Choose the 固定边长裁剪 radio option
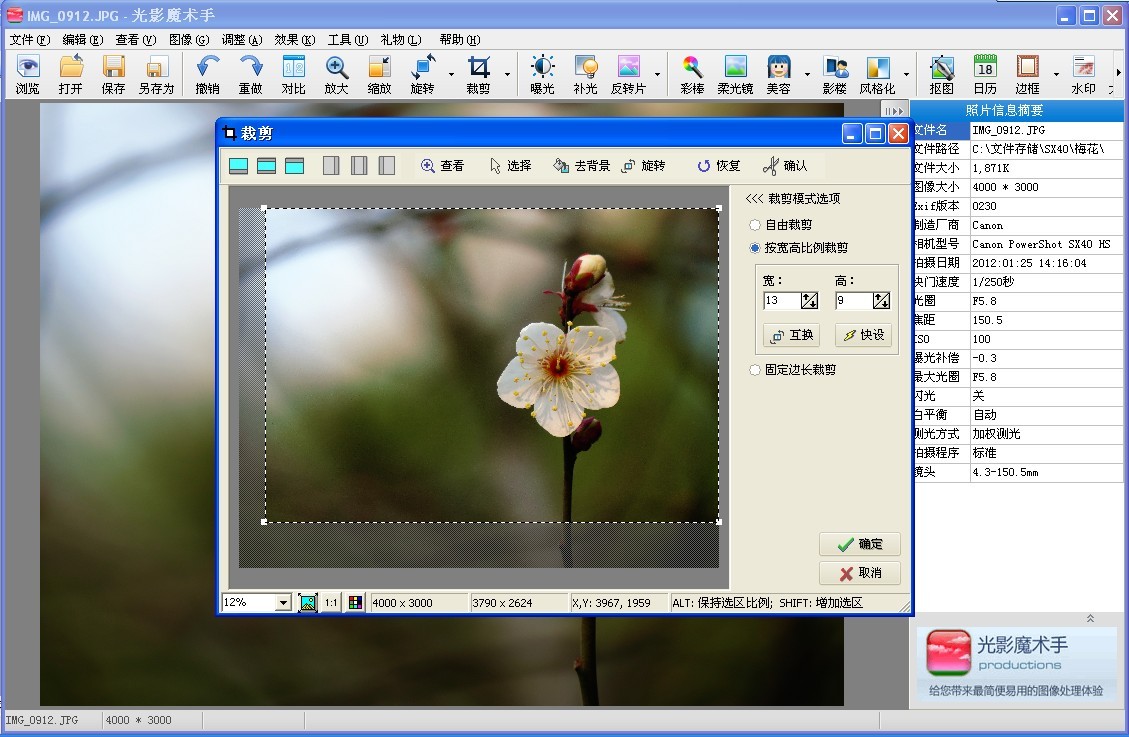 [x=755, y=370]
